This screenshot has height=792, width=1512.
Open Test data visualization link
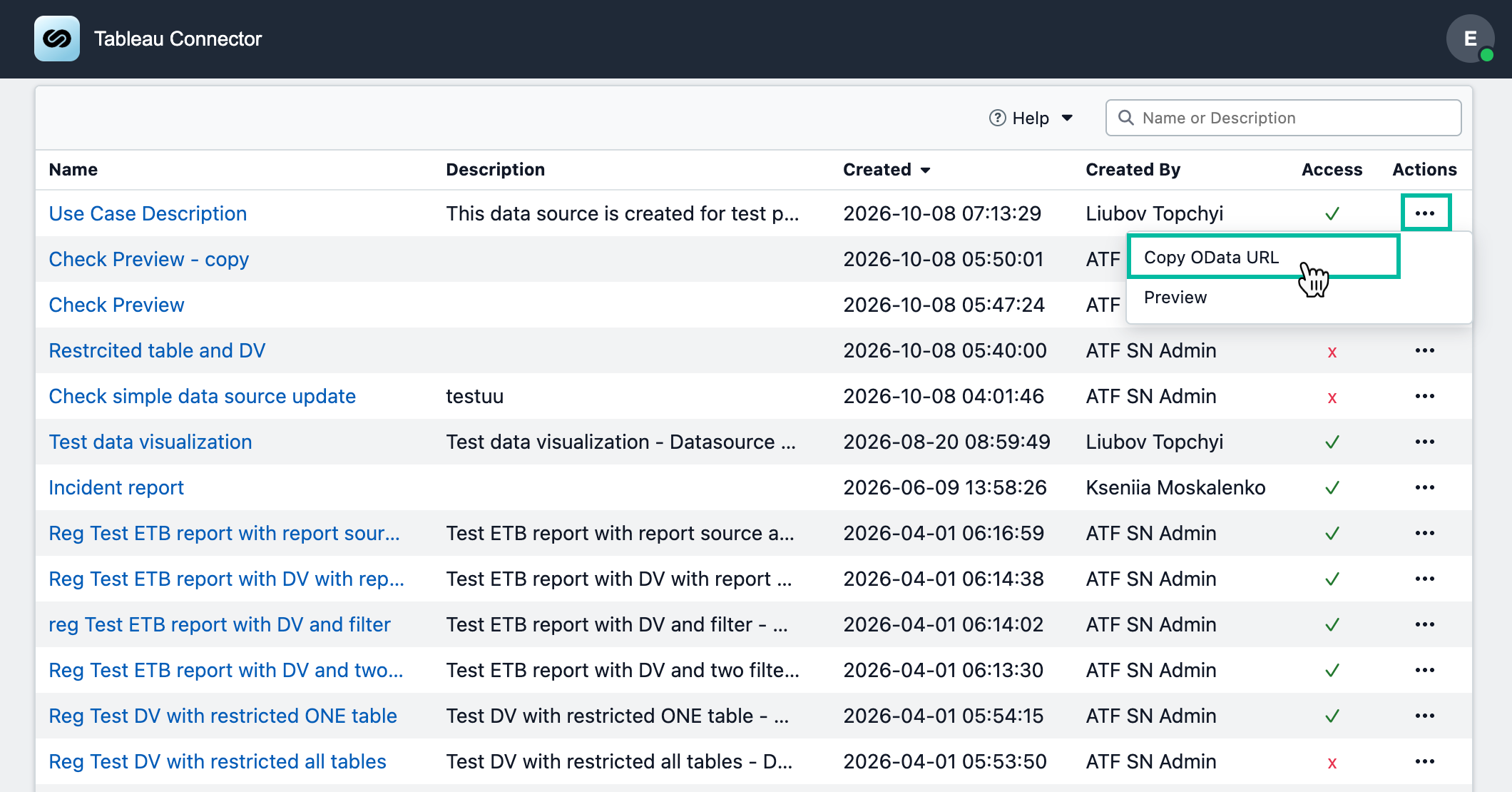pyautogui.click(x=150, y=442)
